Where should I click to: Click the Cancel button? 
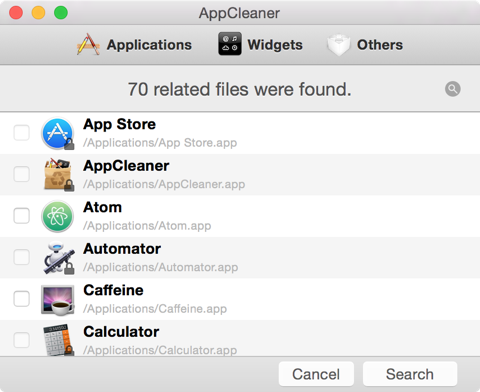pyautogui.click(x=316, y=374)
